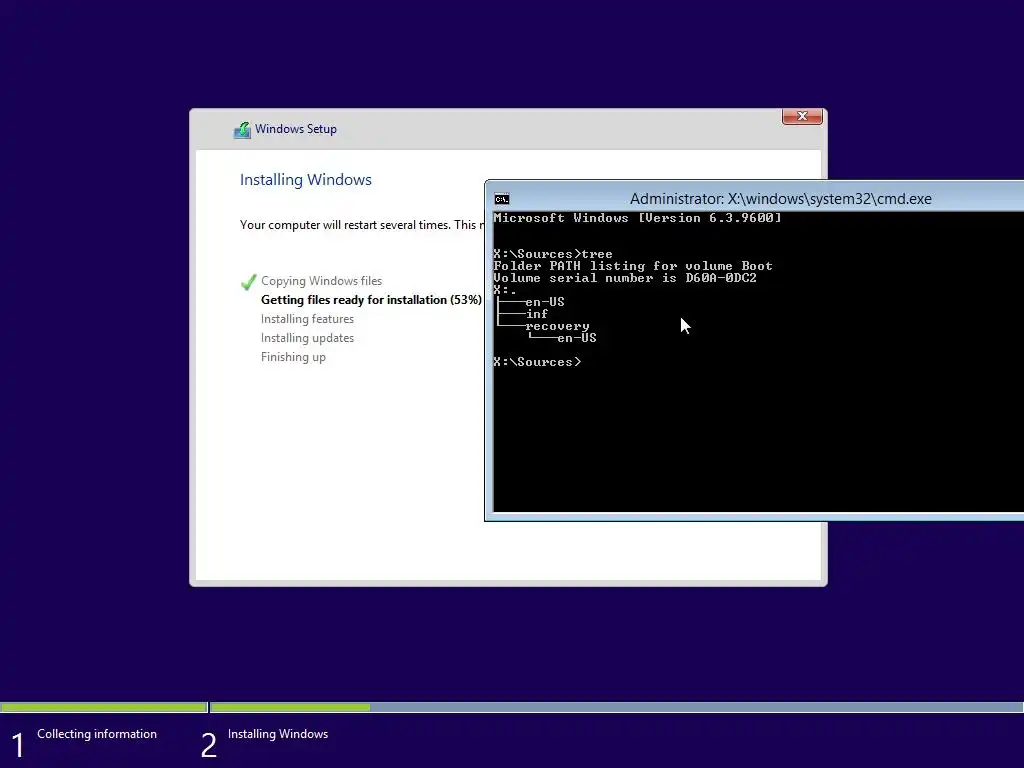Click the 'Collecting information' progress bar segment
This screenshot has height=768, width=1024.
pyautogui.click(x=104, y=707)
